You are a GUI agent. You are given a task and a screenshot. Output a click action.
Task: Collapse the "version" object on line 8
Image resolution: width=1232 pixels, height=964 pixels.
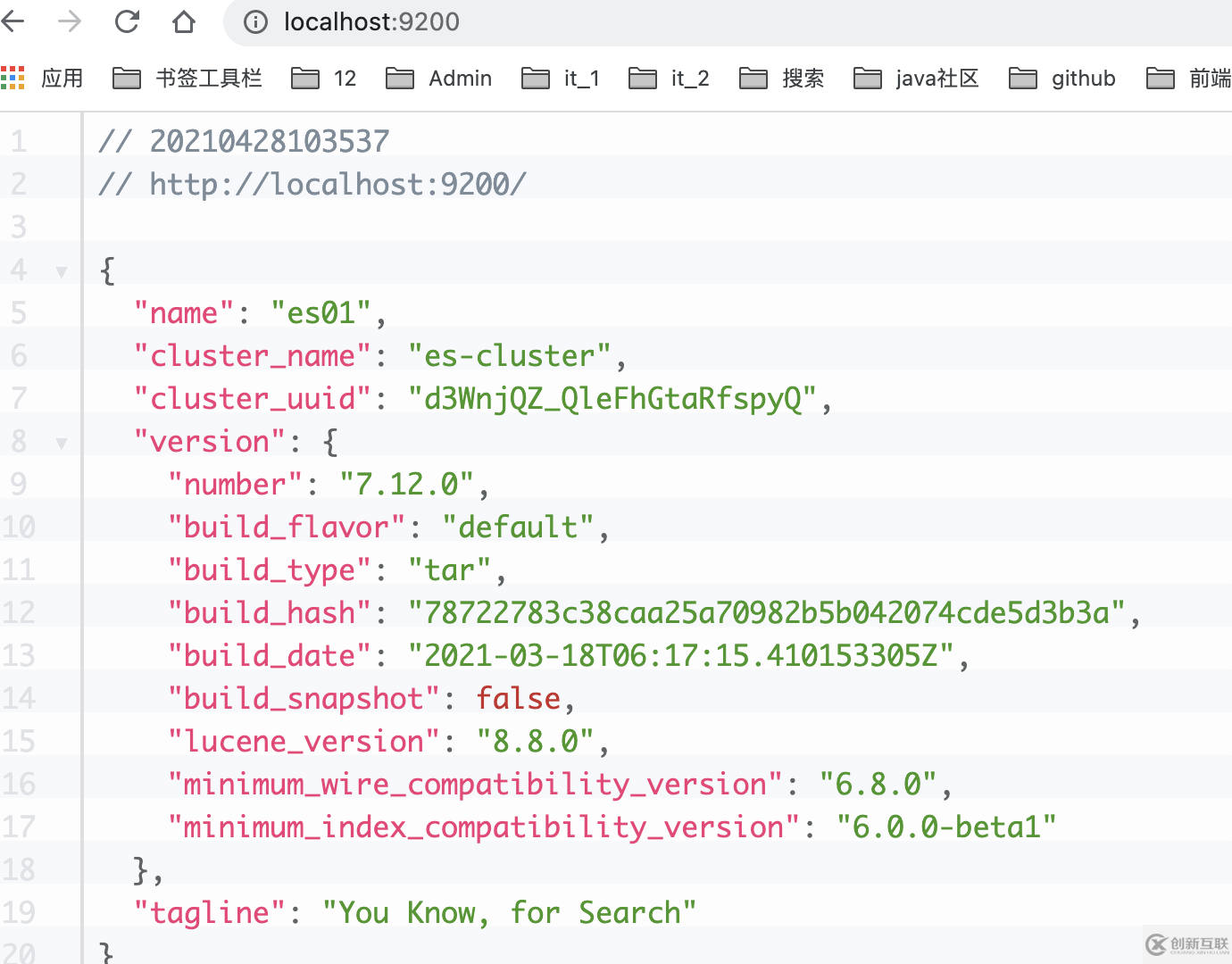[62, 443]
